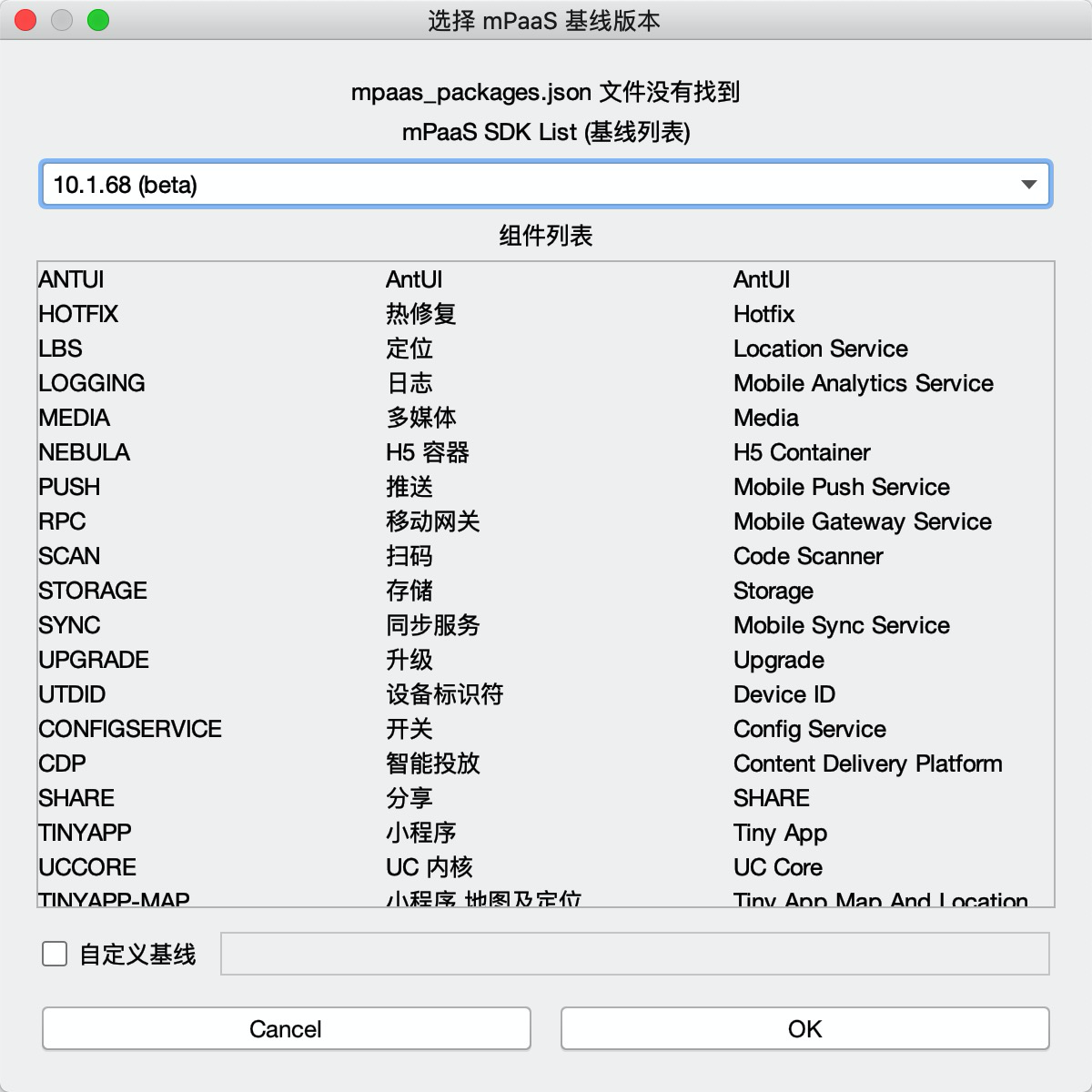
Task: Click the 推送 cell
Action: [409, 487]
